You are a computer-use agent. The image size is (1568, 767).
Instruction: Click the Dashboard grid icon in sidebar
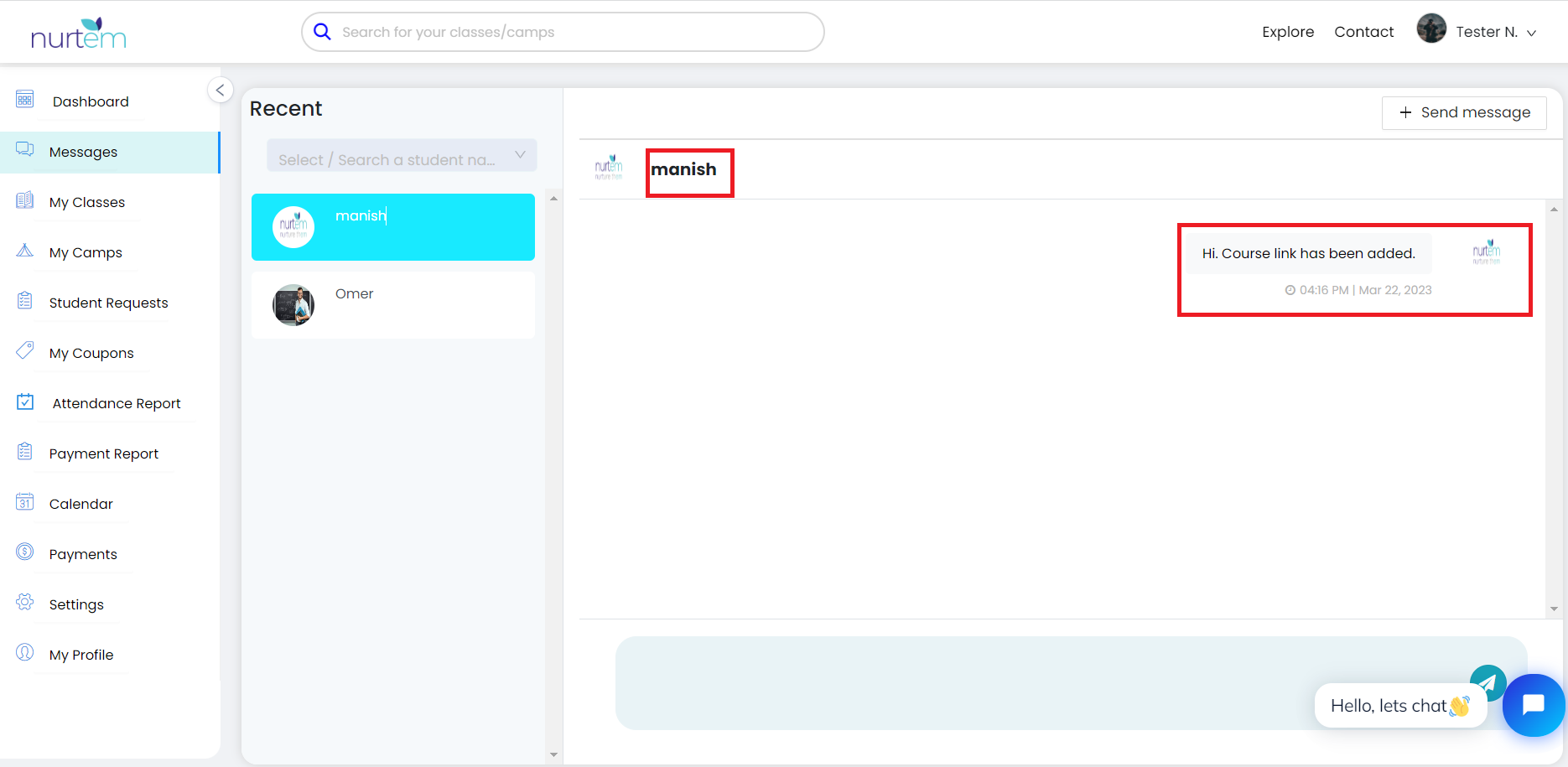(x=25, y=100)
